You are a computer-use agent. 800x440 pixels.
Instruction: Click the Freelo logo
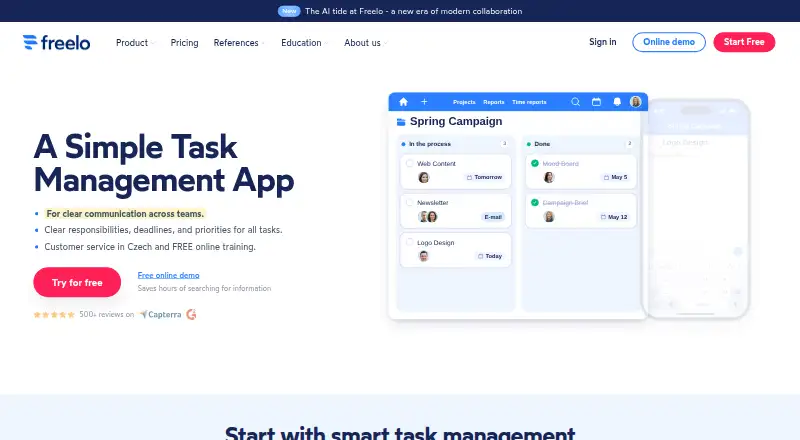[x=56, y=42]
